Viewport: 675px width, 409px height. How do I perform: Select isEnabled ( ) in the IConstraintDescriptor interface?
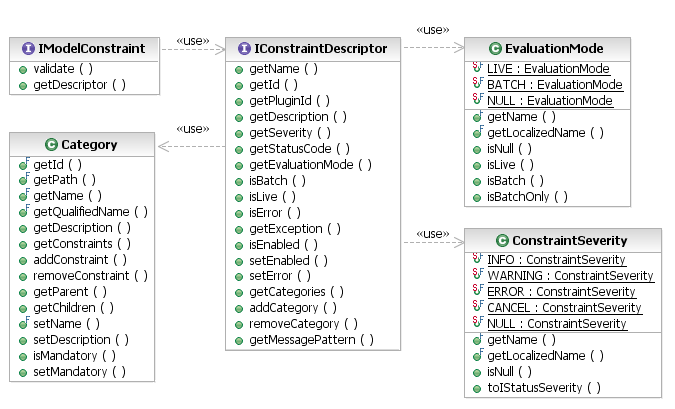pos(283,245)
